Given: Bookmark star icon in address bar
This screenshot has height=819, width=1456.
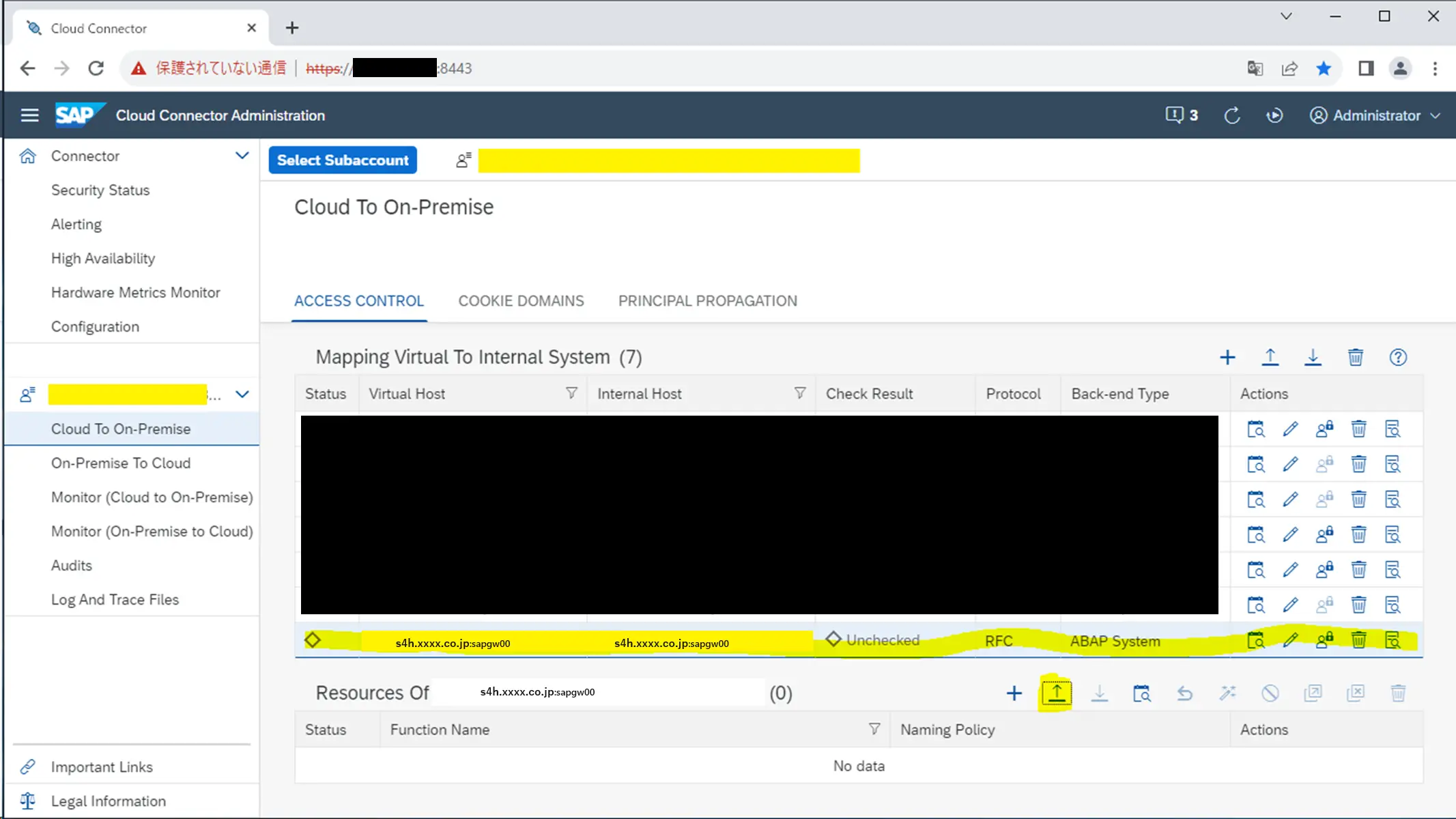Looking at the screenshot, I should pos(1324,68).
